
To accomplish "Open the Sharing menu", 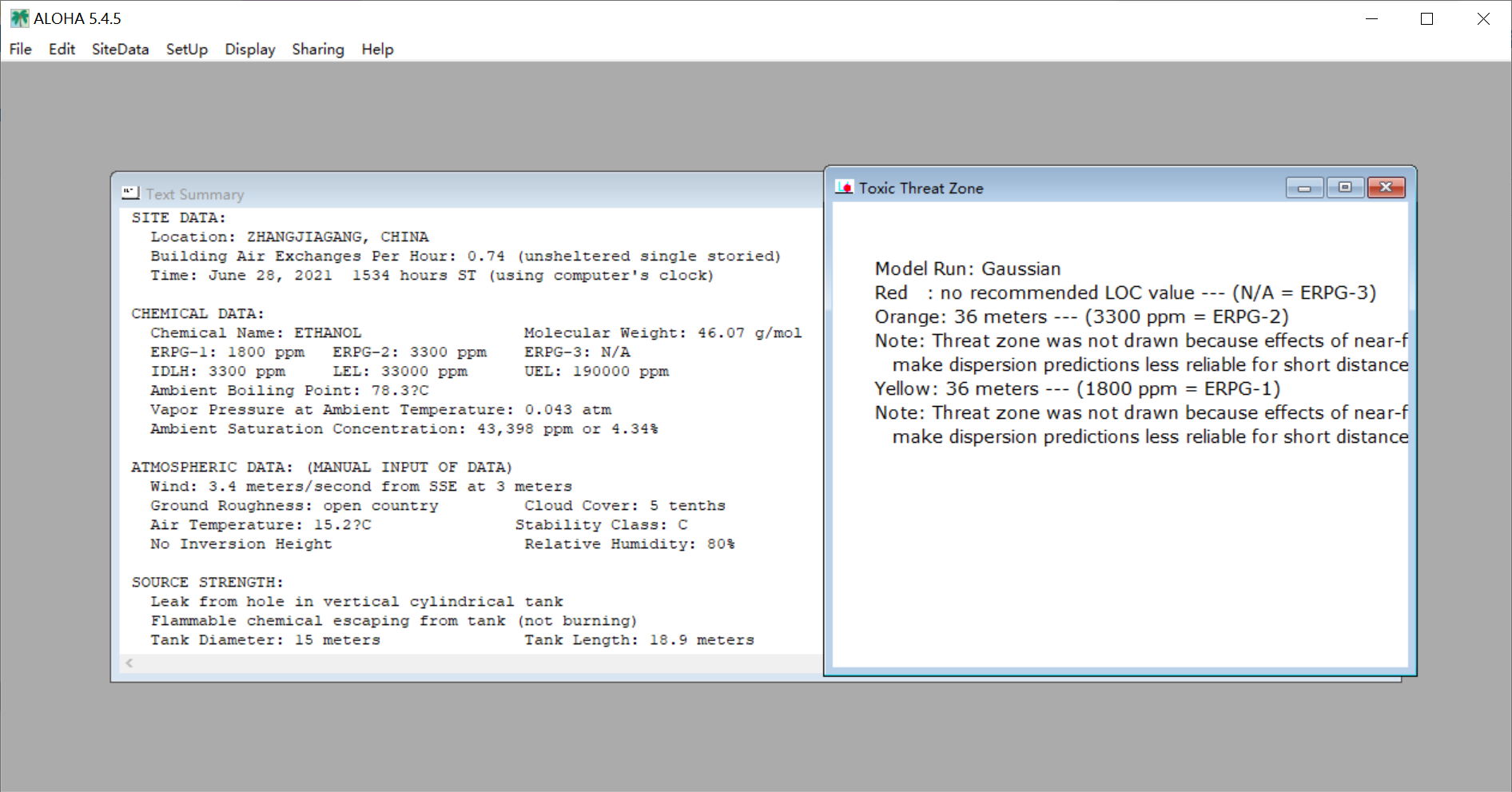I will pos(318,50).
